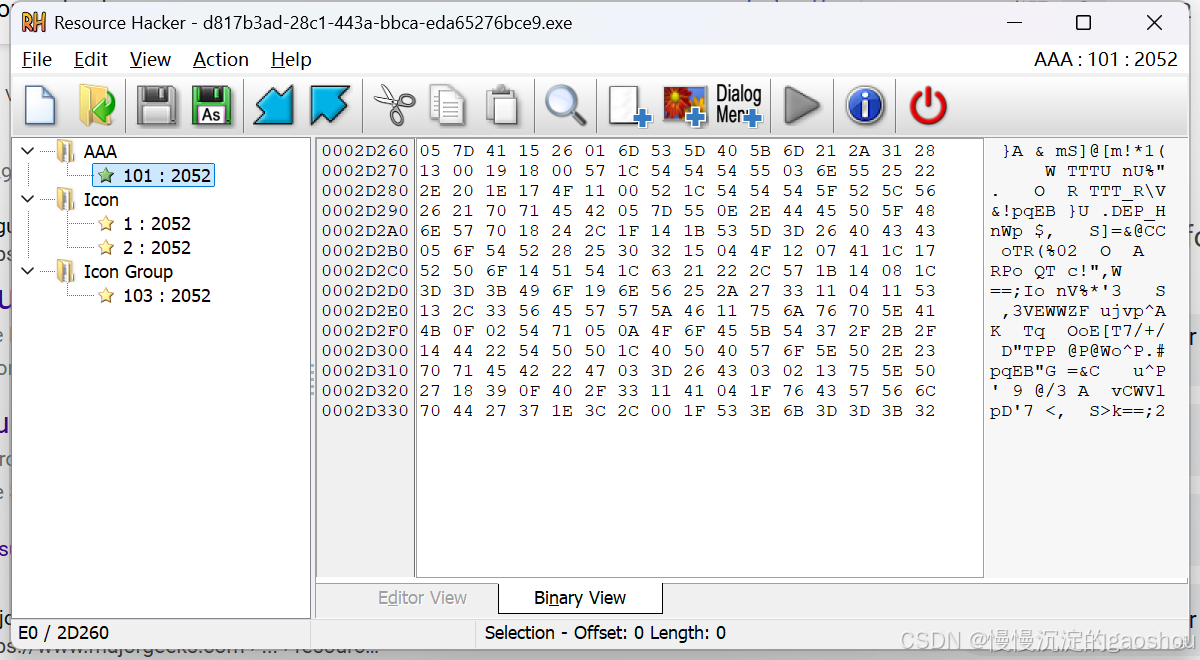
Task: Click hex row starting 13 00 19 18
Action: coord(678,171)
